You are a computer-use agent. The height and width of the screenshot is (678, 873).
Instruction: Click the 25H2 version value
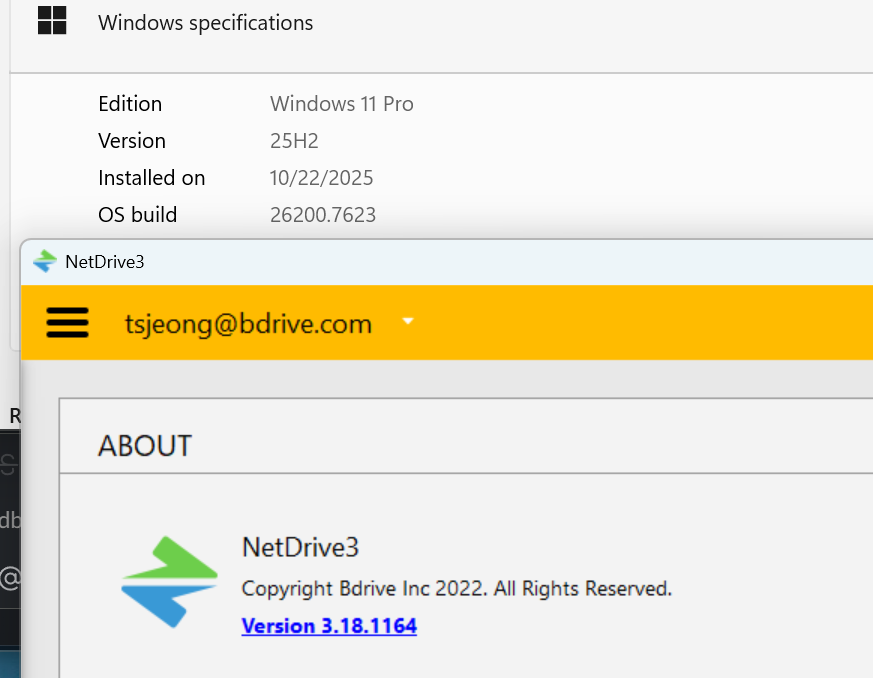[294, 141]
